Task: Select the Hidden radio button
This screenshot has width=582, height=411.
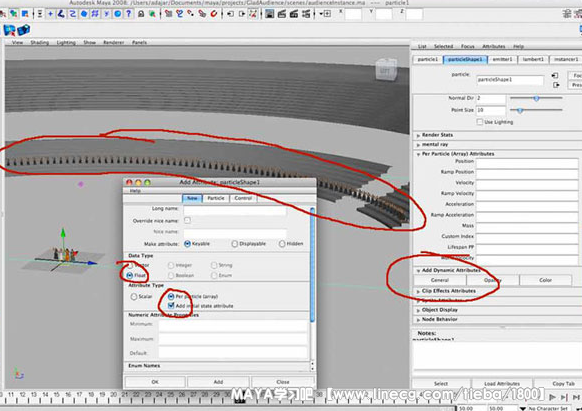Action: (282, 244)
